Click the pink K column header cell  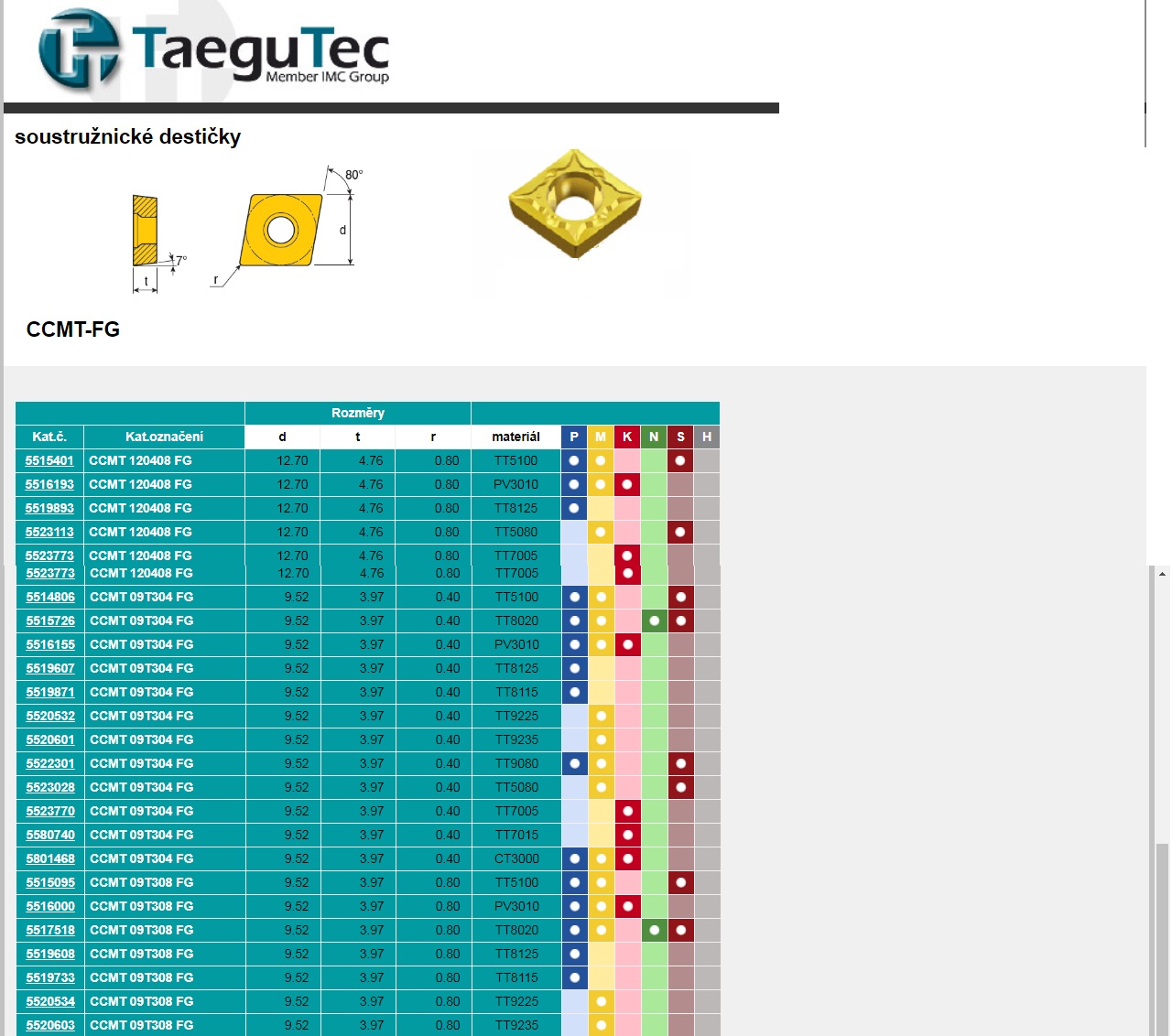pos(627,437)
